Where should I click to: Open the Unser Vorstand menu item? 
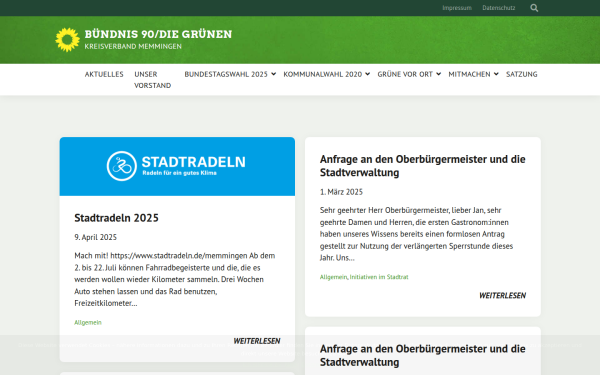click(x=153, y=80)
